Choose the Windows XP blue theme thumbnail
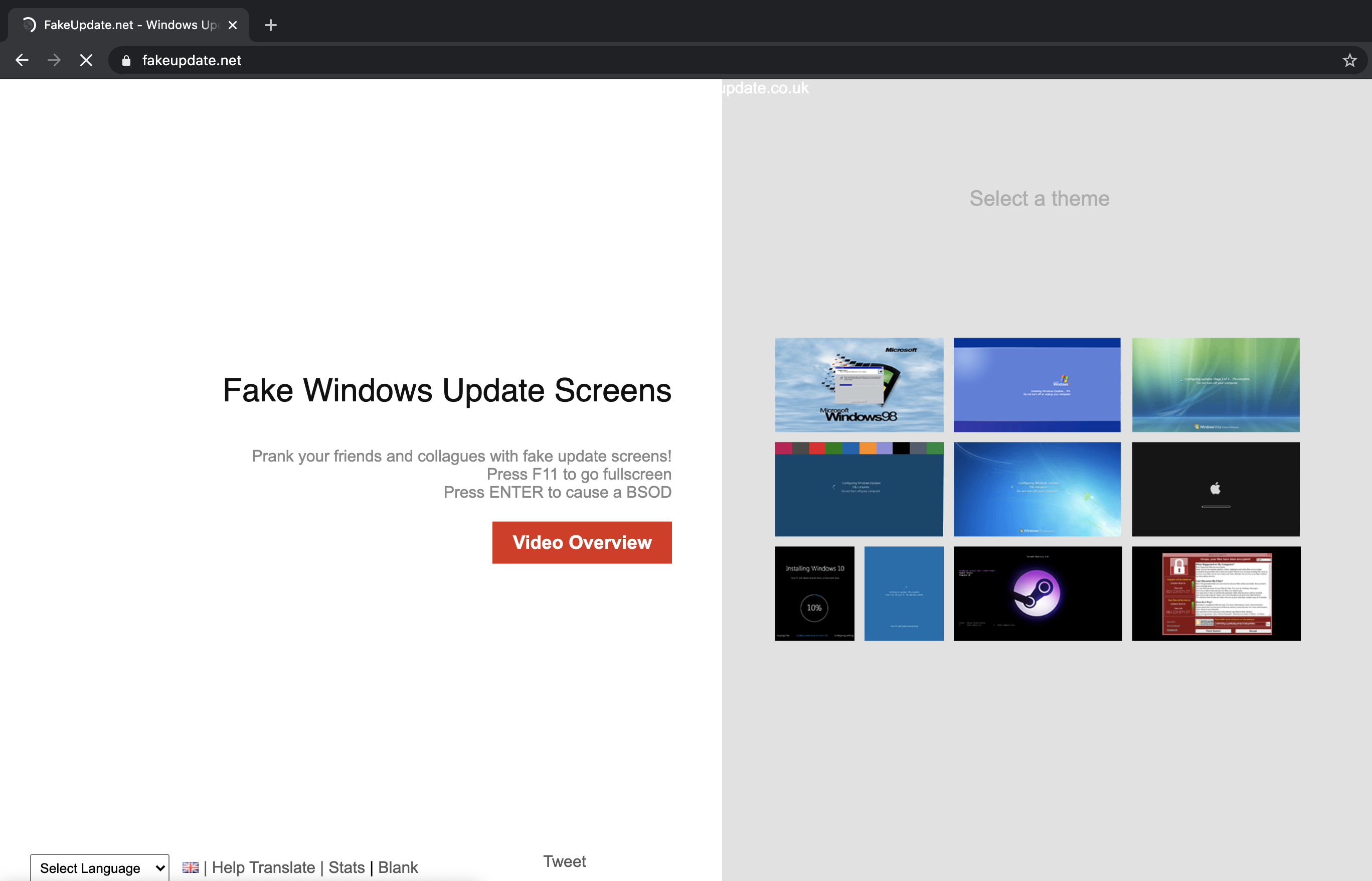1372x881 pixels. [1037, 384]
